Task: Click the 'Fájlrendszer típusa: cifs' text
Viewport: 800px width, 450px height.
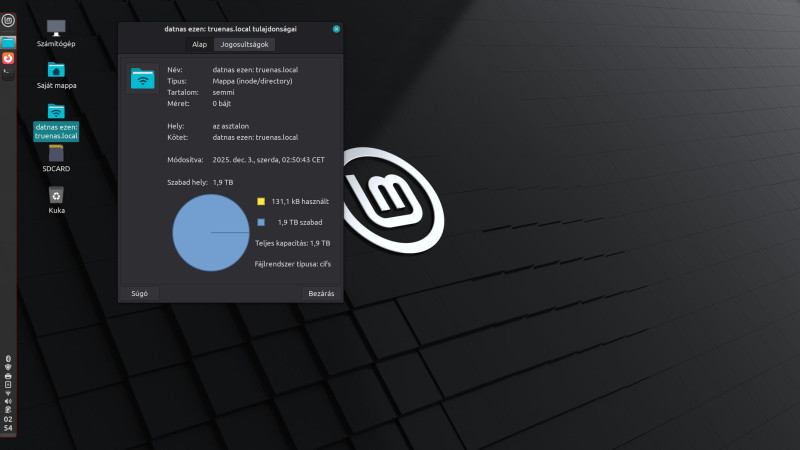Action: tap(293, 264)
